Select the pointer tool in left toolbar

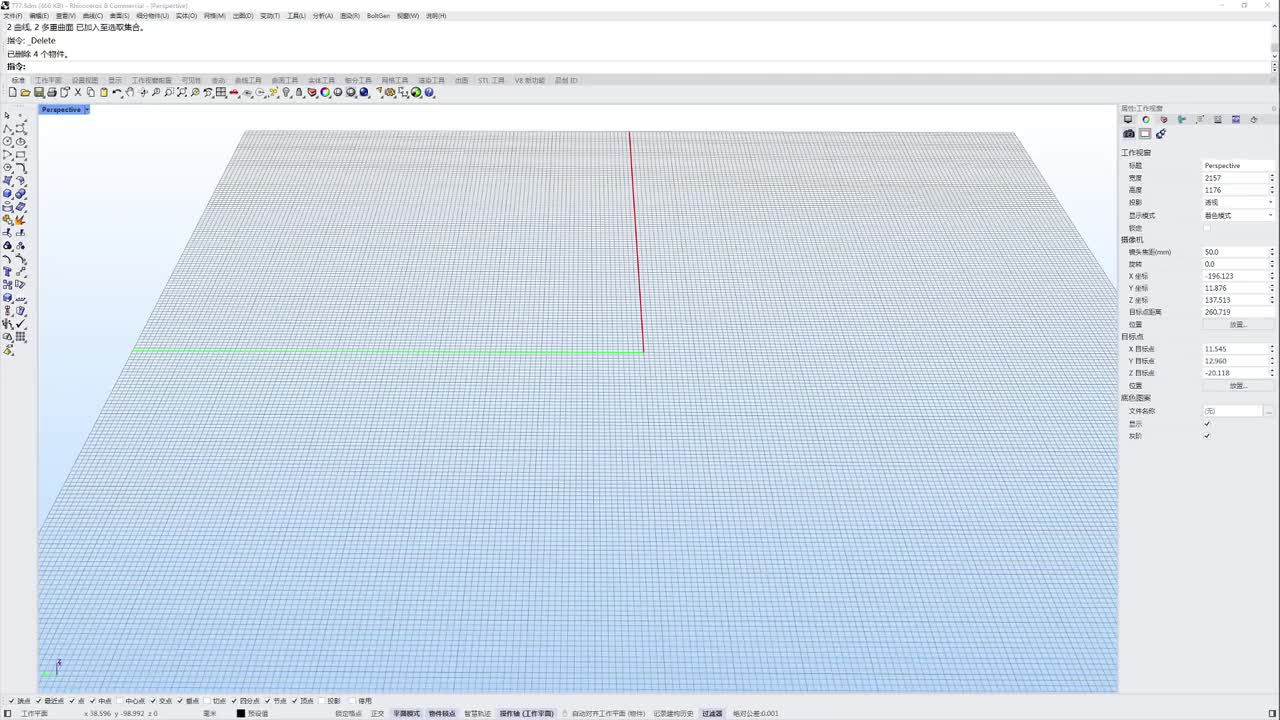pyautogui.click(x=7, y=116)
